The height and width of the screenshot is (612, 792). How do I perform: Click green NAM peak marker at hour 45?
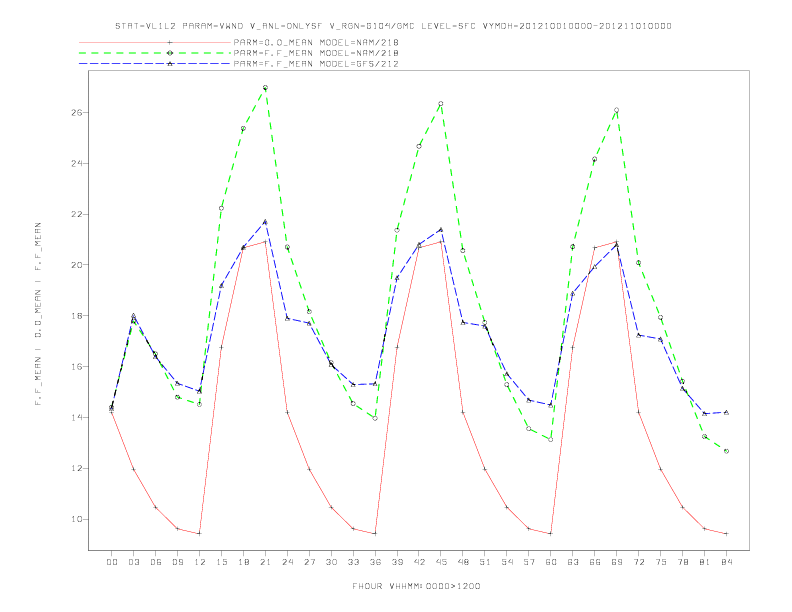tap(441, 104)
